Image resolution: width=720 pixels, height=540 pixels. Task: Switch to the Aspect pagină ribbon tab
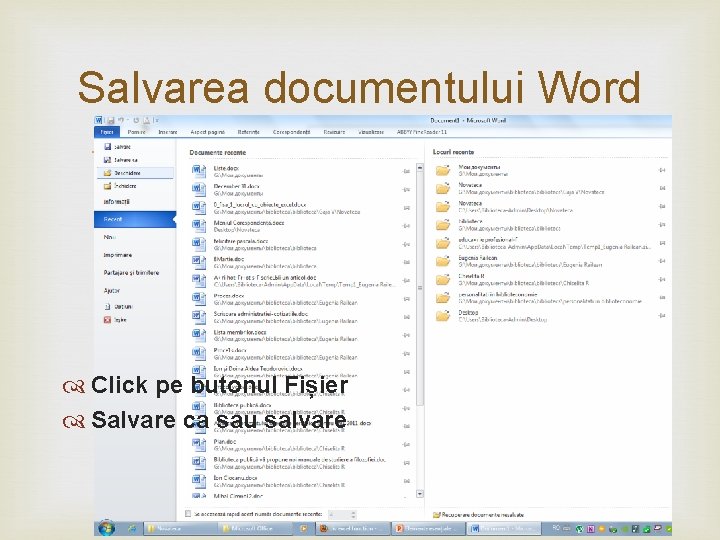(208, 132)
